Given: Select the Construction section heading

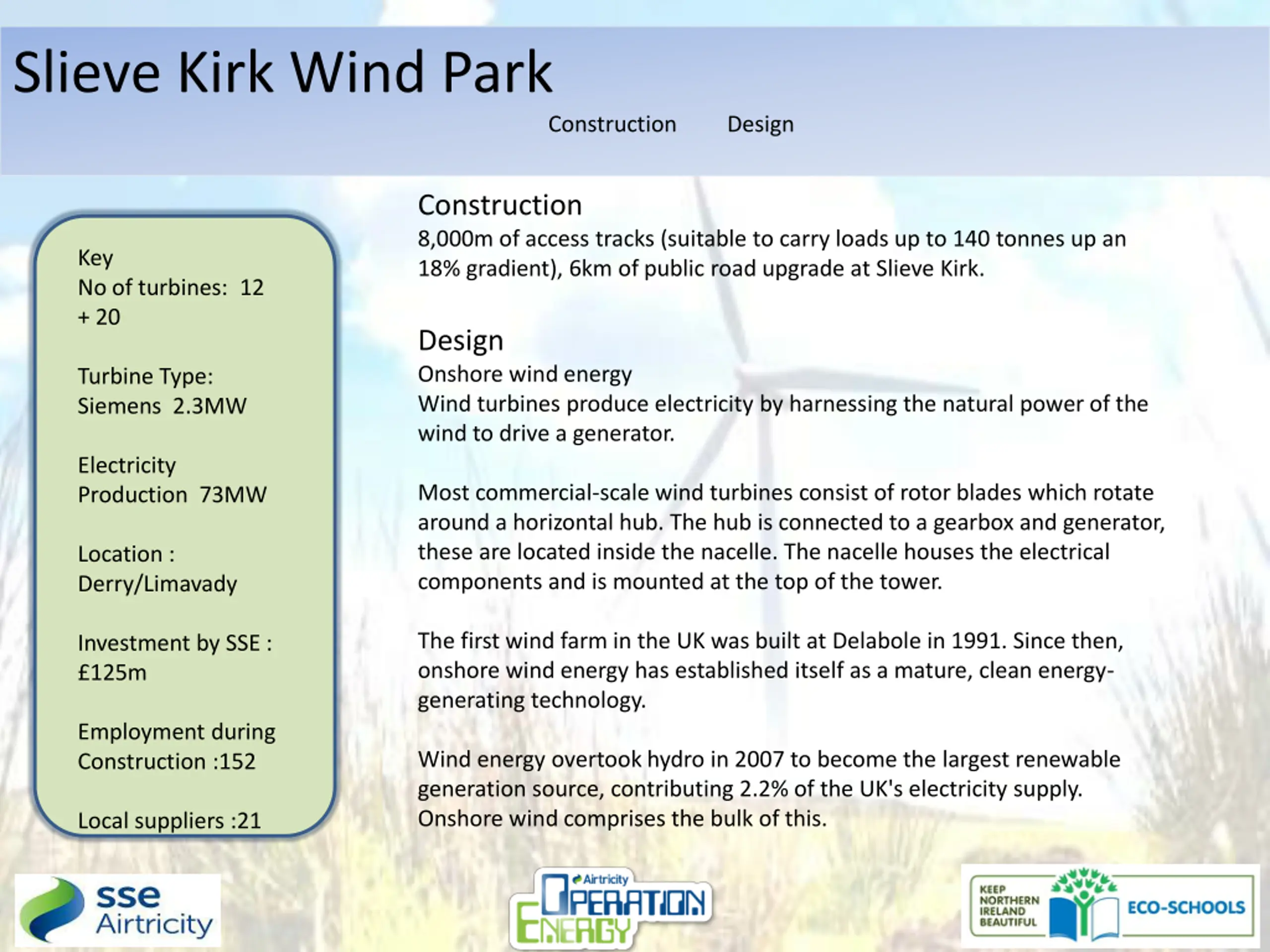Looking at the screenshot, I should click(500, 205).
